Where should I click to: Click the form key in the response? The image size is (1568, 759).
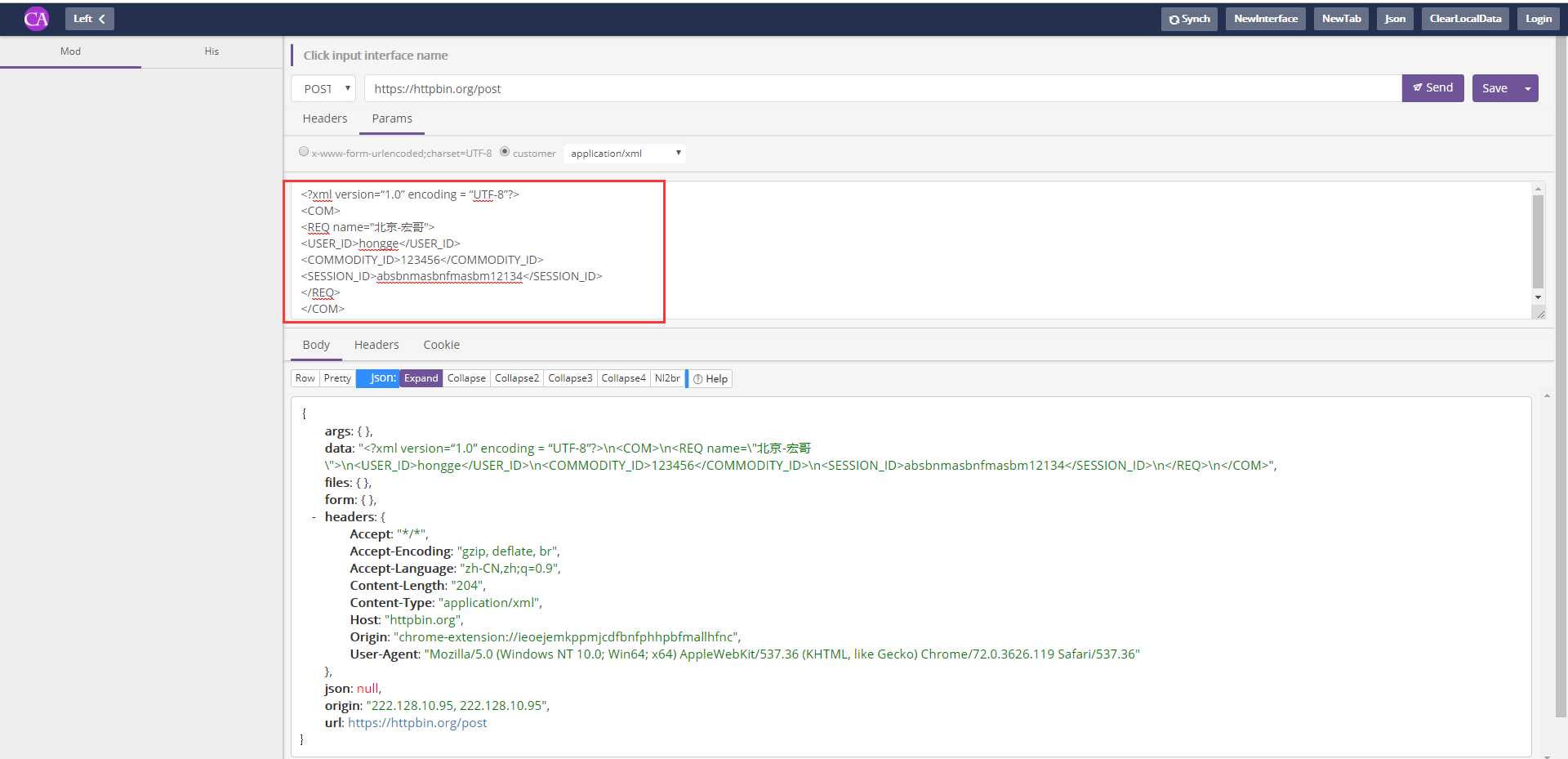point(340,500)
